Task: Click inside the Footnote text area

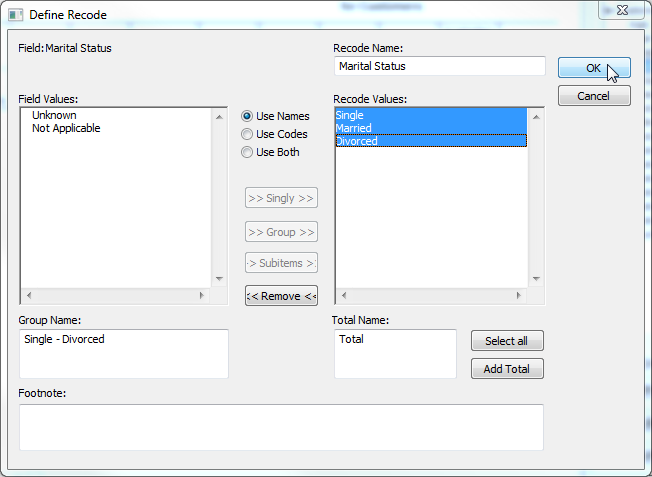Action: tap(281, 427)
